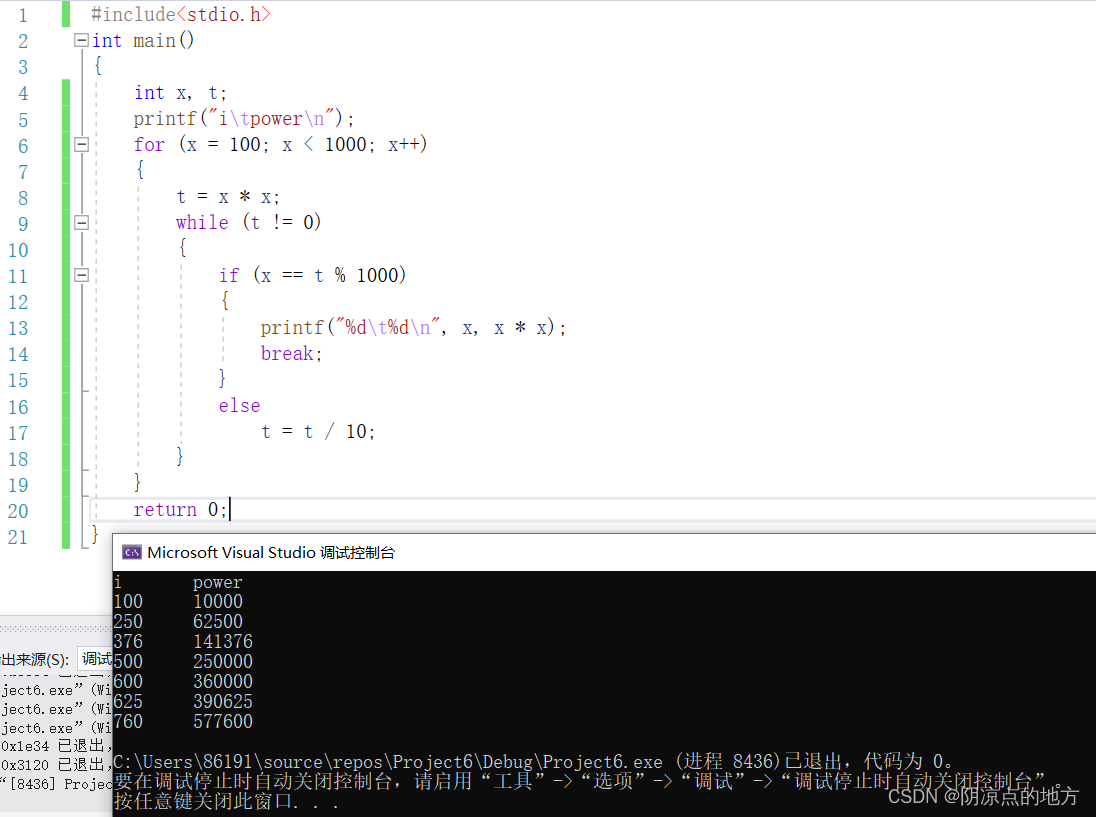Image resolution: width=1096 pixels, height=817 pixels.
Task: Click the debug console window icon
Action: click(x=131, y=553)
